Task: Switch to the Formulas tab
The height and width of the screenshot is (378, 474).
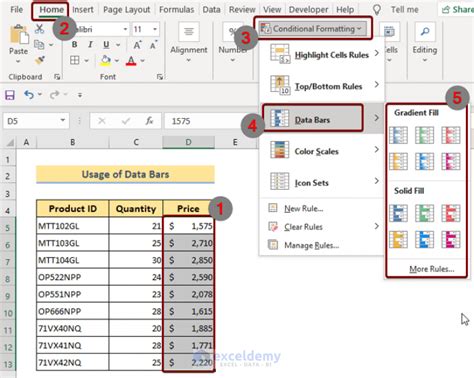Action: [176, 10]
